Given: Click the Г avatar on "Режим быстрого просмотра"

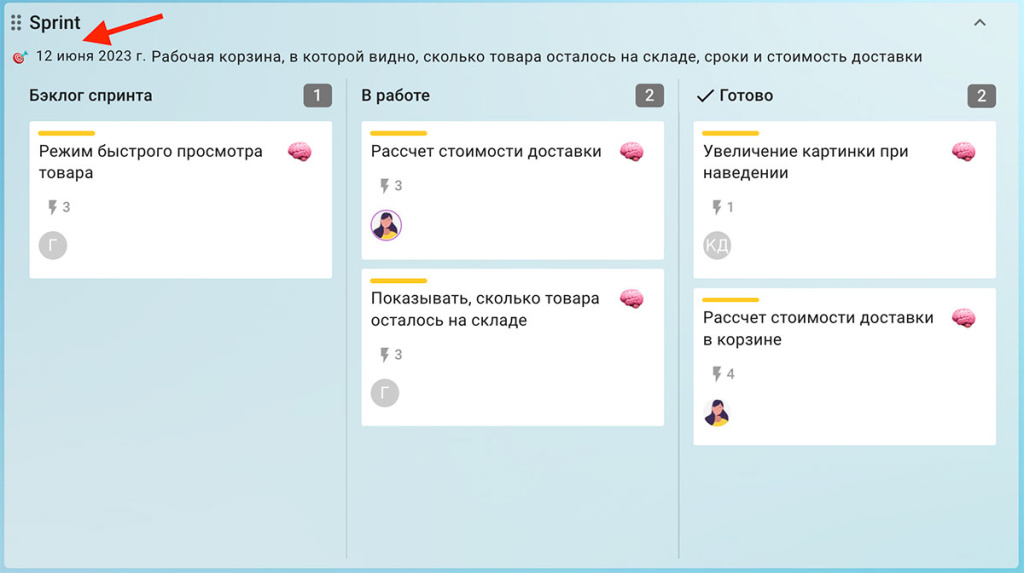Looking at the screenshot, I should pos(53,245).
